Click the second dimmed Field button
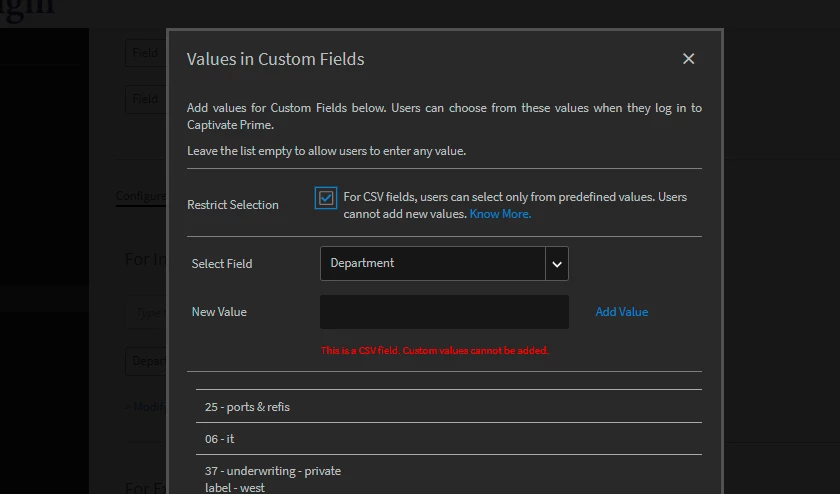The width and height of the screenshot is (840, 494). pos(146,99)
